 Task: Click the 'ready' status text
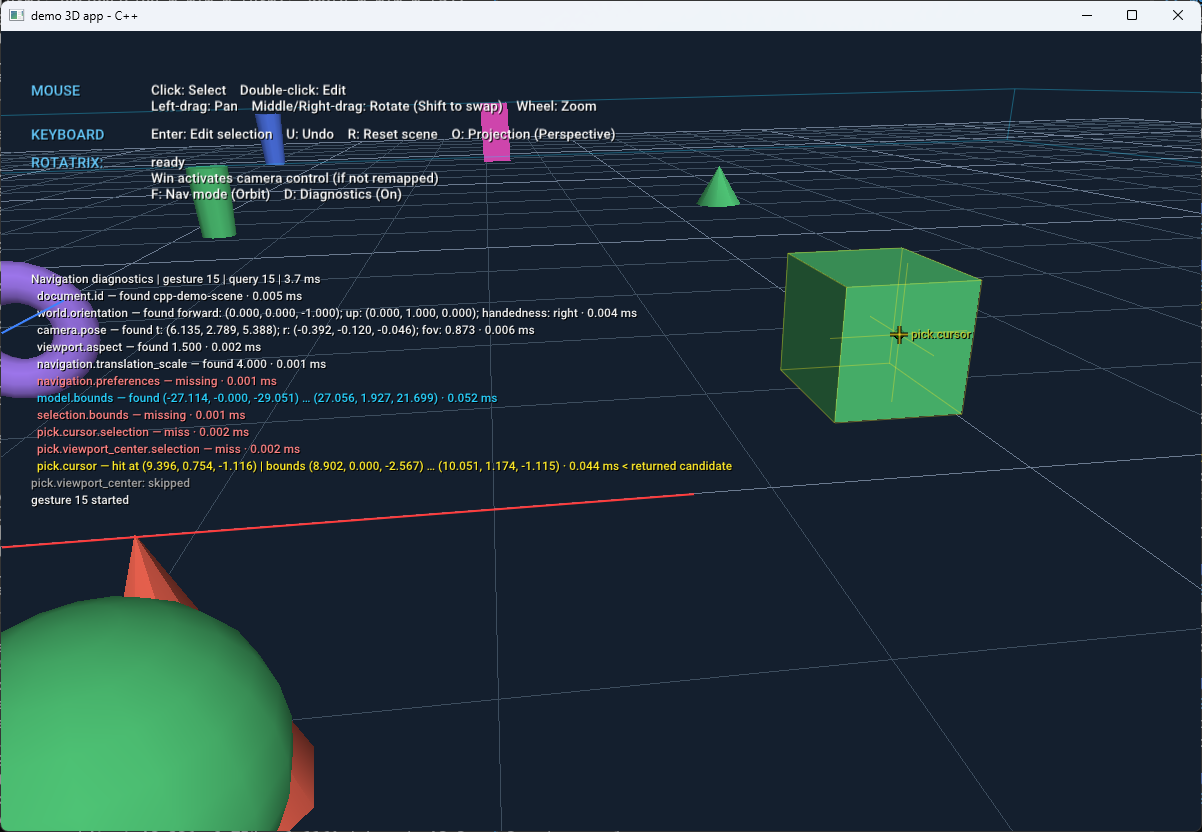168,163
